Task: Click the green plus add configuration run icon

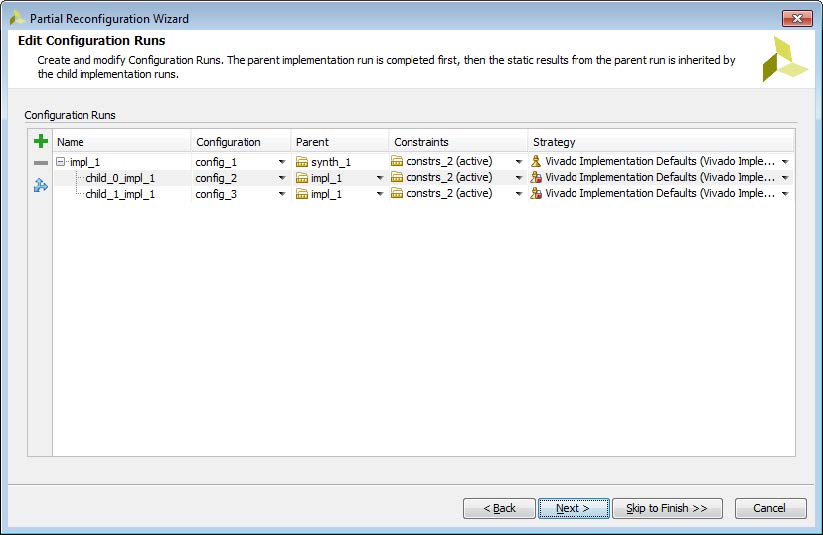Action: pos(40,141)
